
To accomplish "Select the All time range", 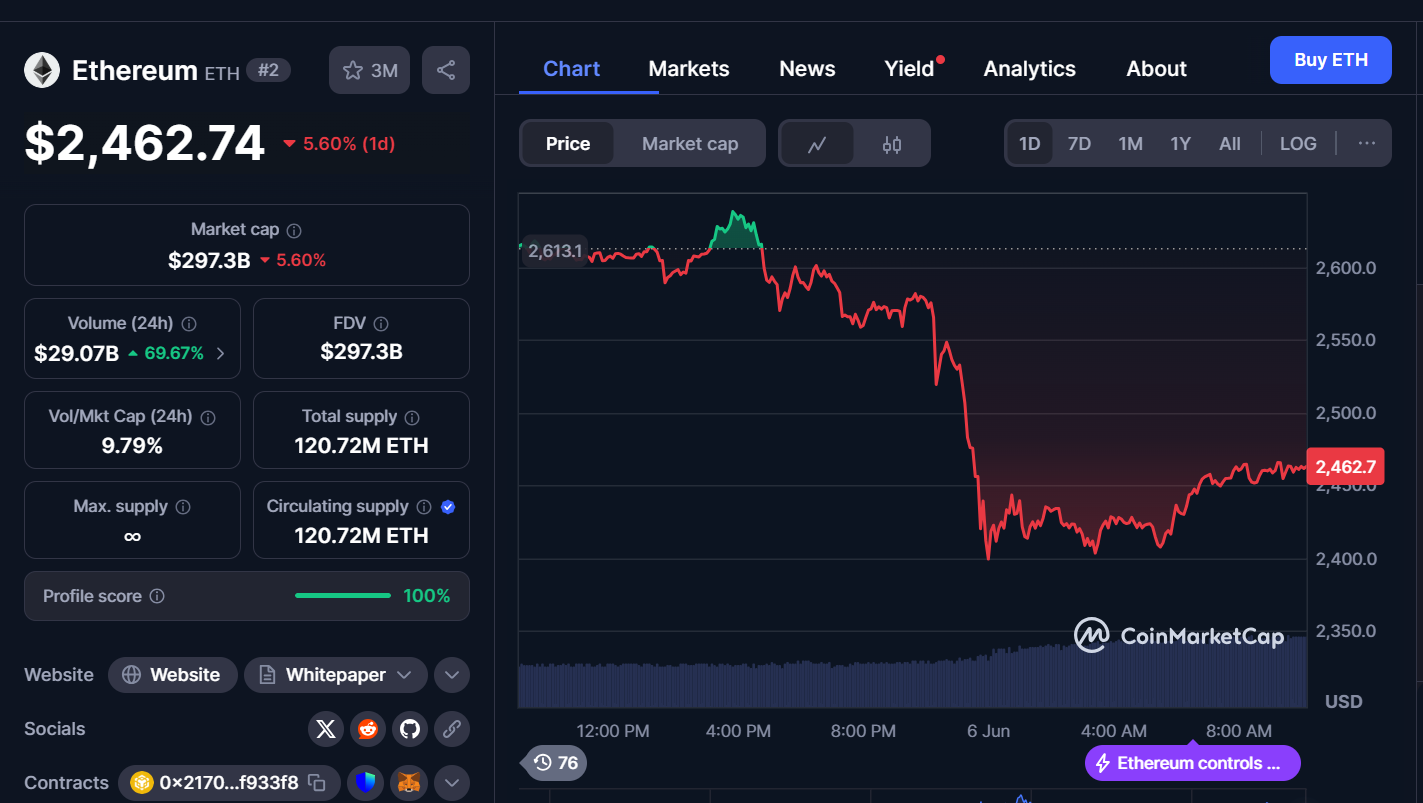I will click(x=1230, y=144).
